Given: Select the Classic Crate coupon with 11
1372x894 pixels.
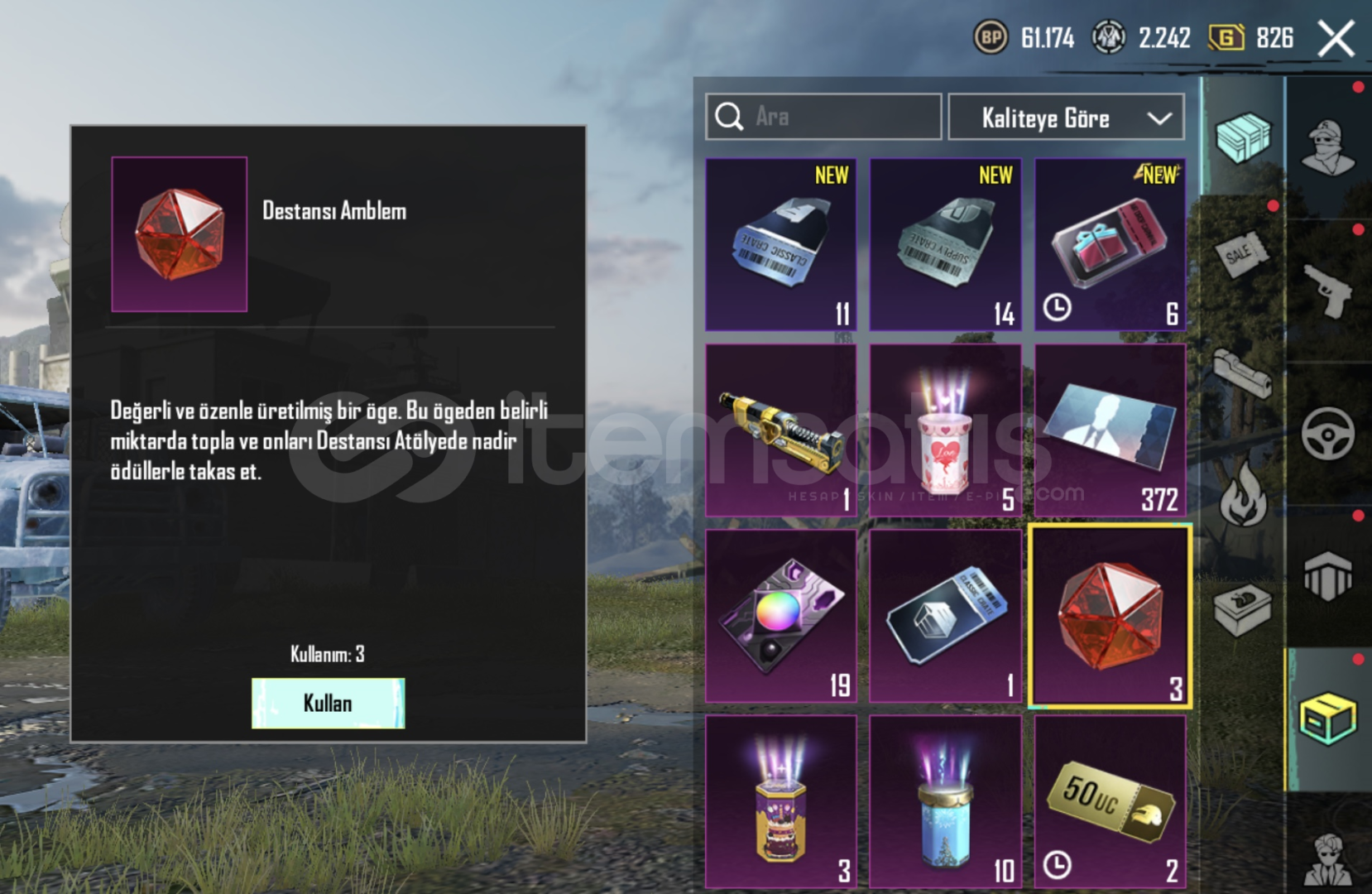Looking at the screenshot, I should (780, 245).
